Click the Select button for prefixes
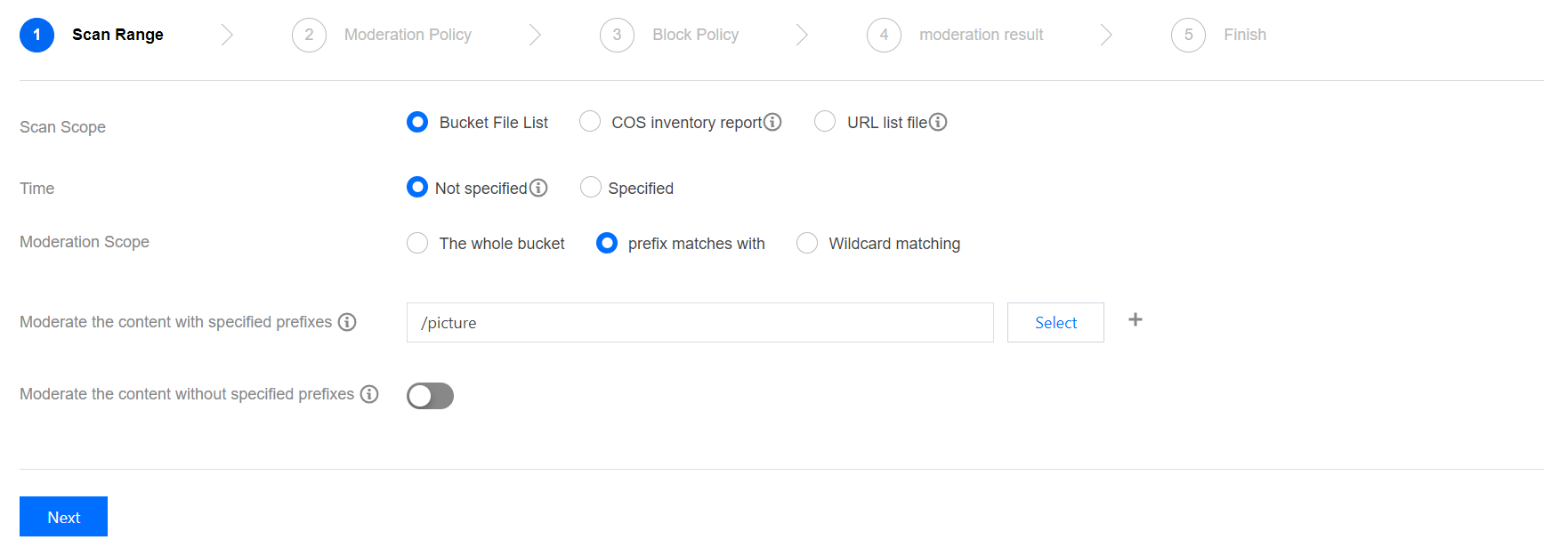The image size is (1568, 556). (x=1055, y=323)
